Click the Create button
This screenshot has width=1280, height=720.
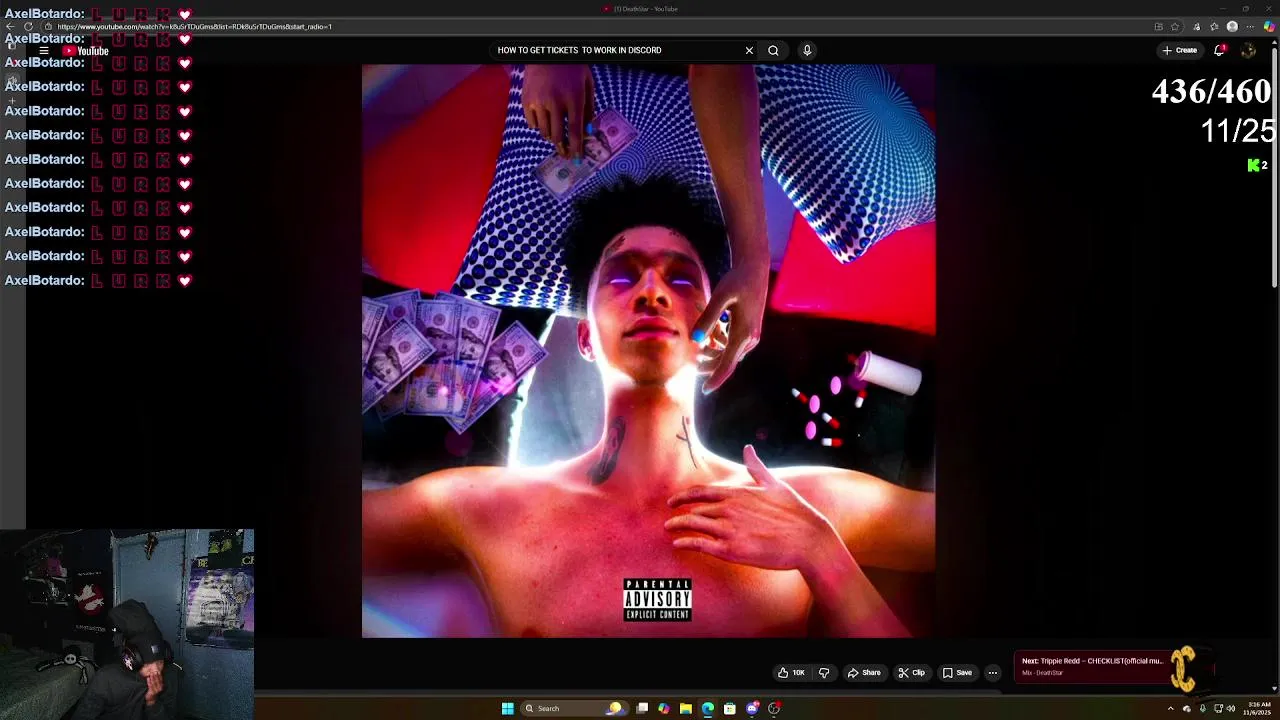tap(1180, 50)
